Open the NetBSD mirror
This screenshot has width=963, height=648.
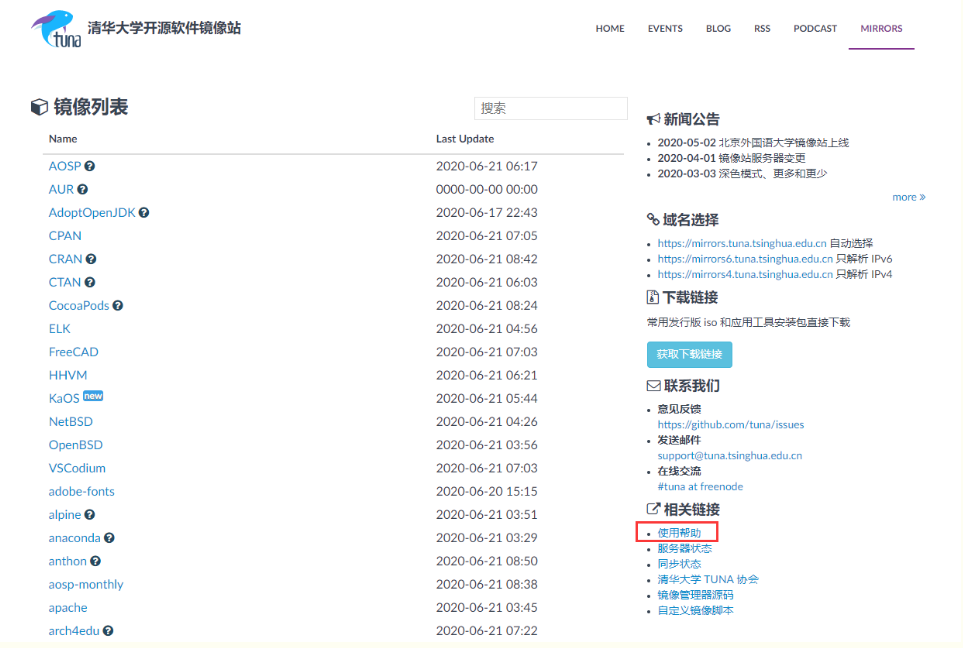(x=71, y=422)
